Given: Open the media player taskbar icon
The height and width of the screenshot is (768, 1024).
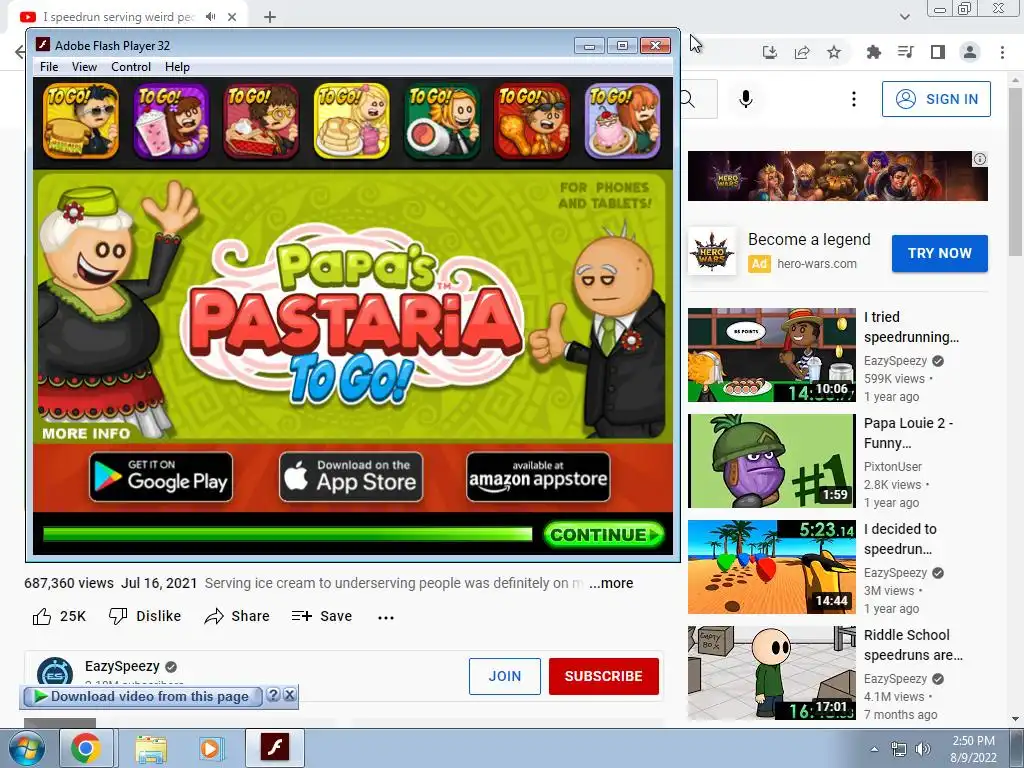Looking at the screenshot, I should [x=210, y=748].
